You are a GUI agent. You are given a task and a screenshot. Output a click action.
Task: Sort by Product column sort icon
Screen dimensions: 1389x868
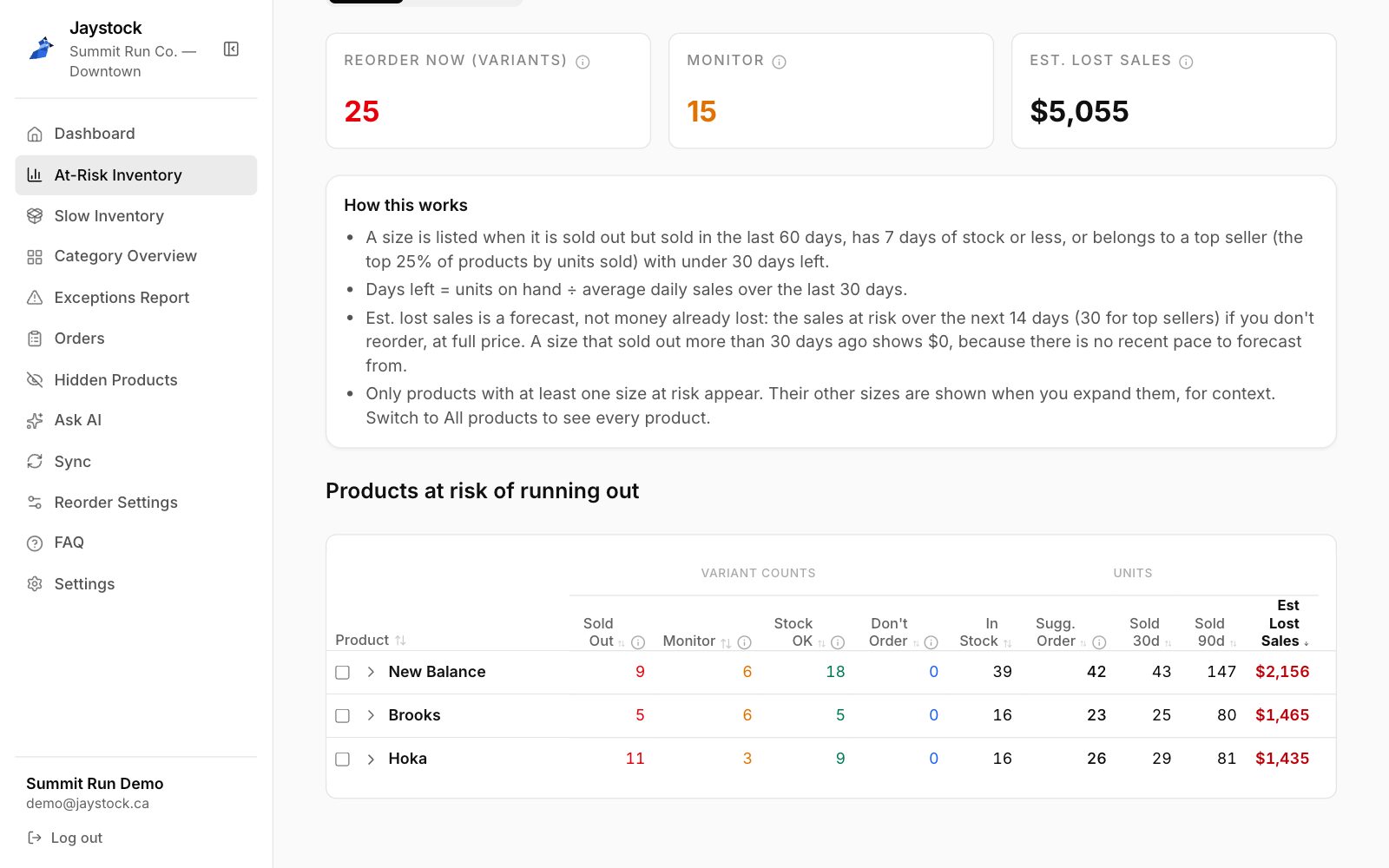pyautogui.click(x=400, y=641)
